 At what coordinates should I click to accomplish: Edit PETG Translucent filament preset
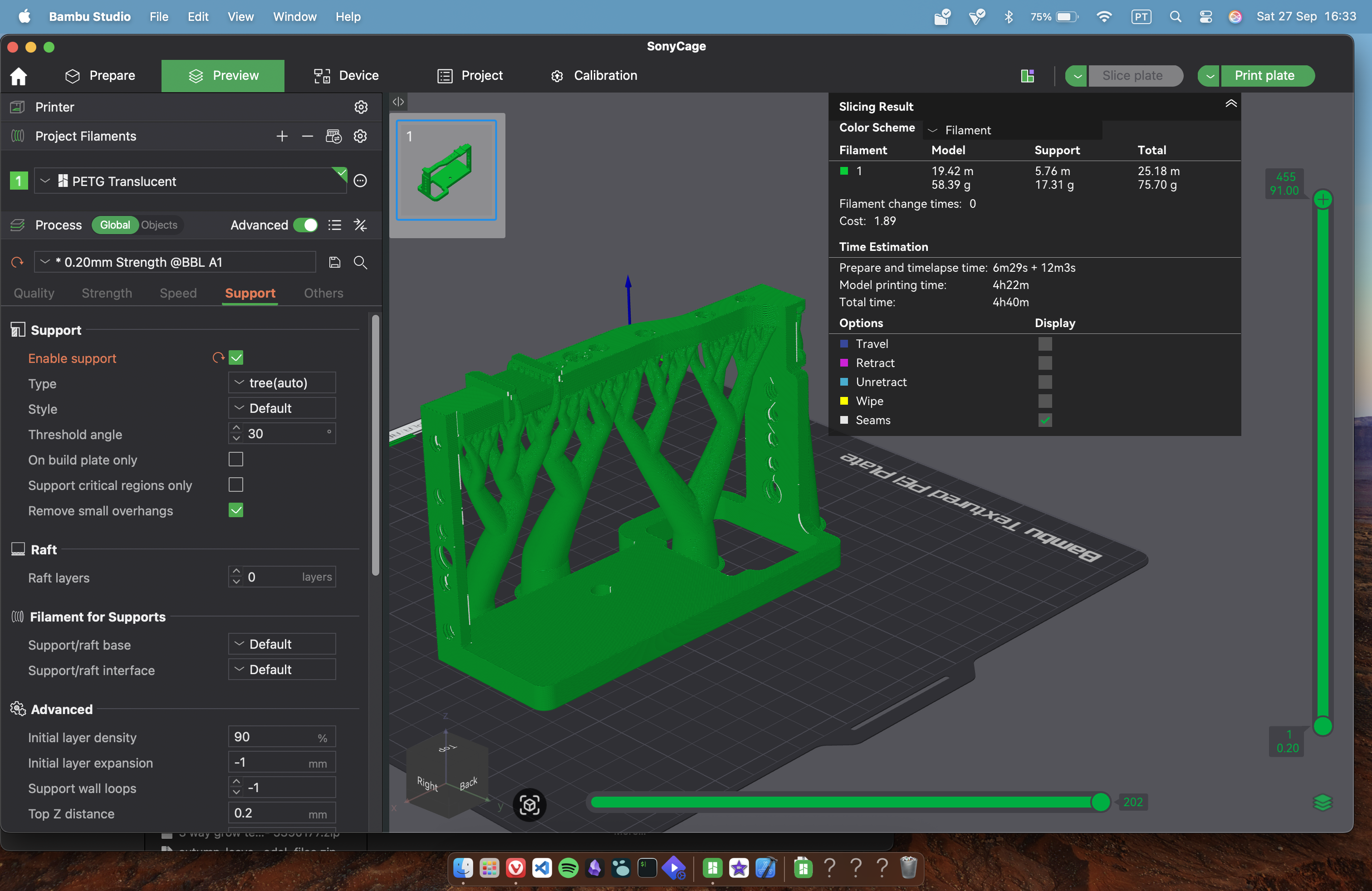coord(360,181)
